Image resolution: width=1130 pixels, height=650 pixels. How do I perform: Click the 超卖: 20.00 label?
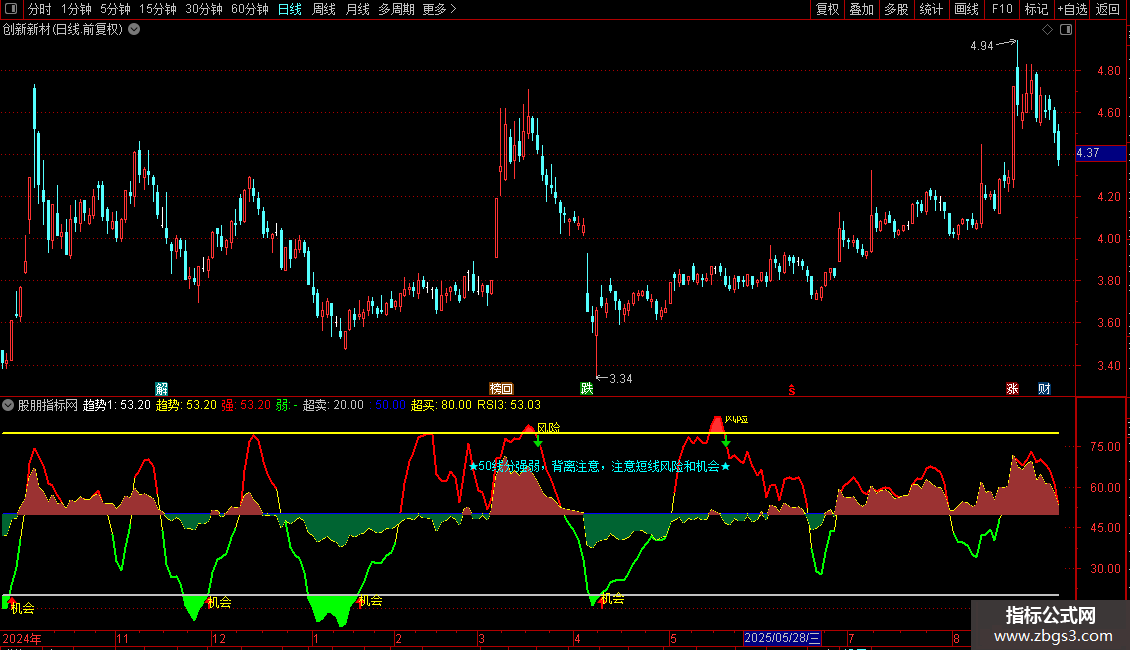click(x=333, y=405)
